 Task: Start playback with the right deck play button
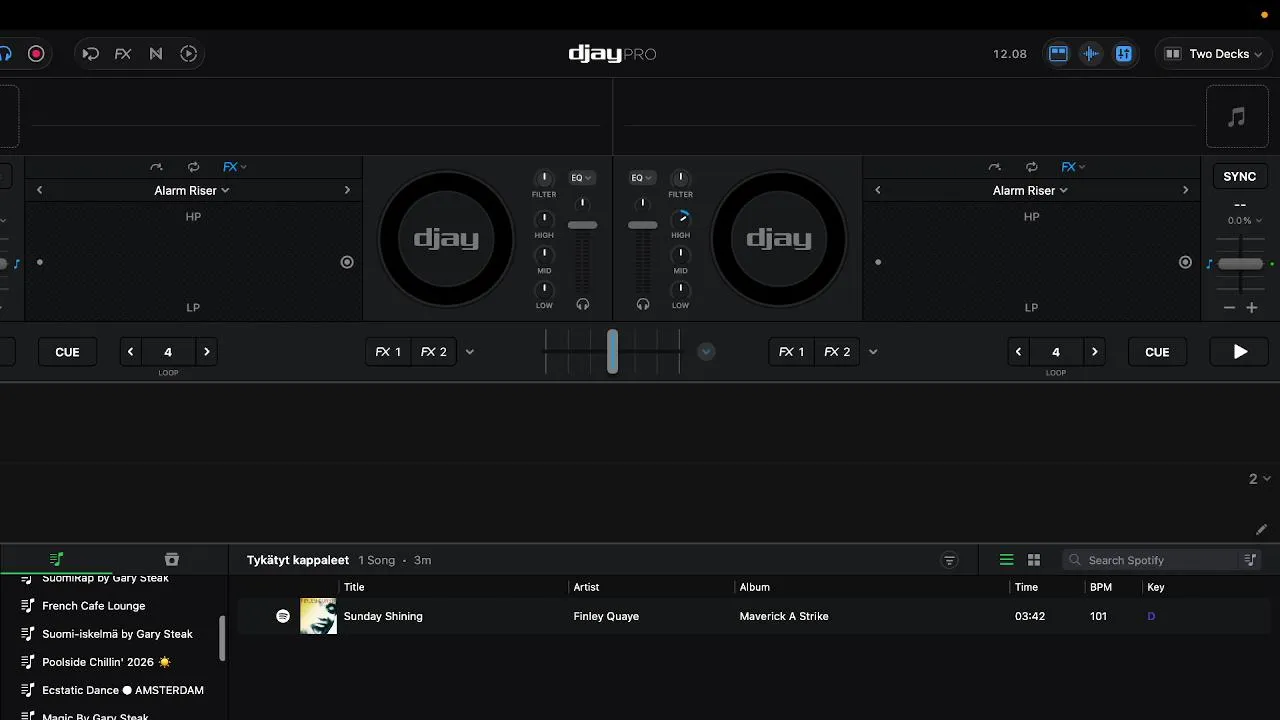(x=1240, y=352)
